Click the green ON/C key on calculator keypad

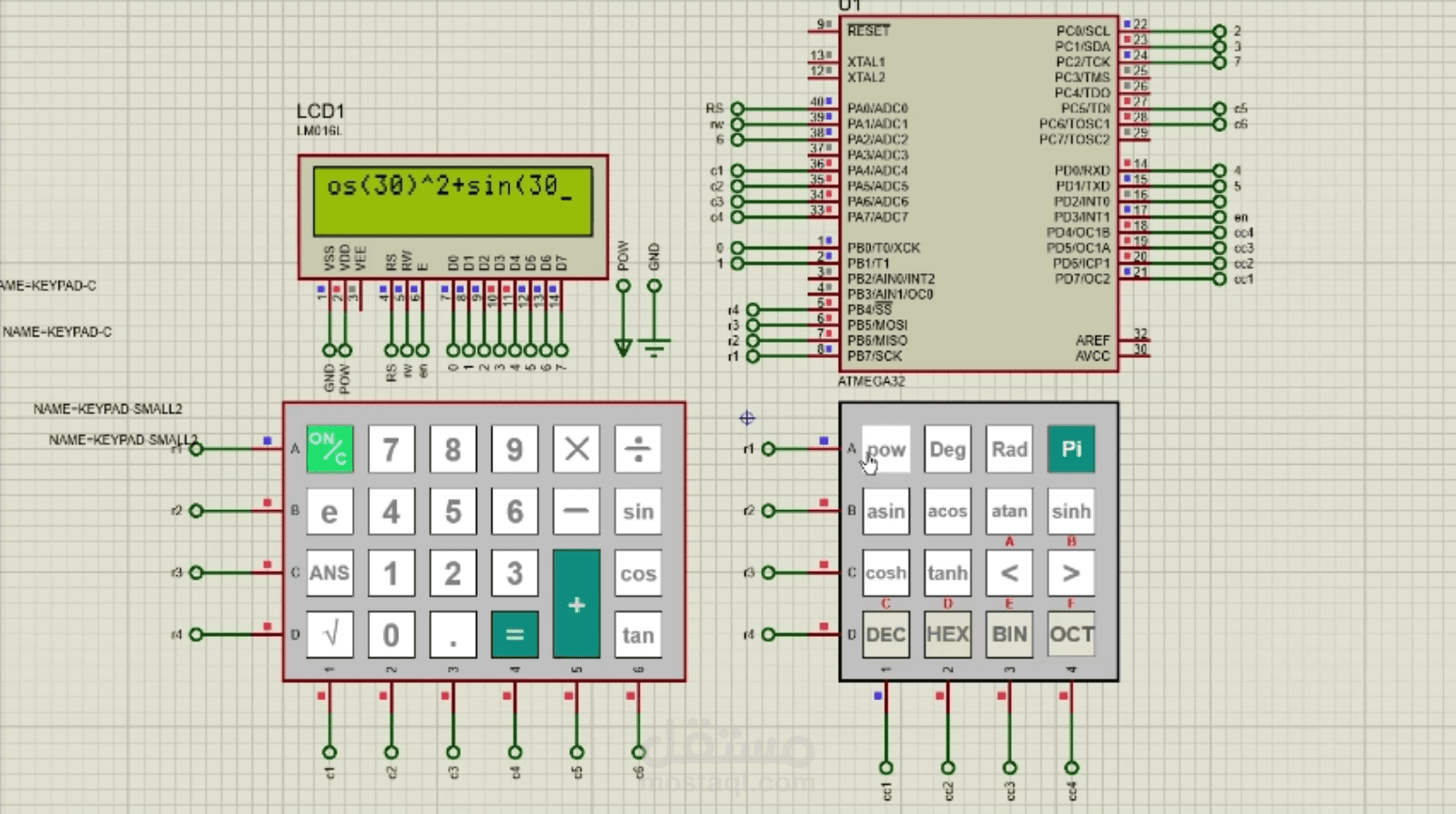(329, 449)
